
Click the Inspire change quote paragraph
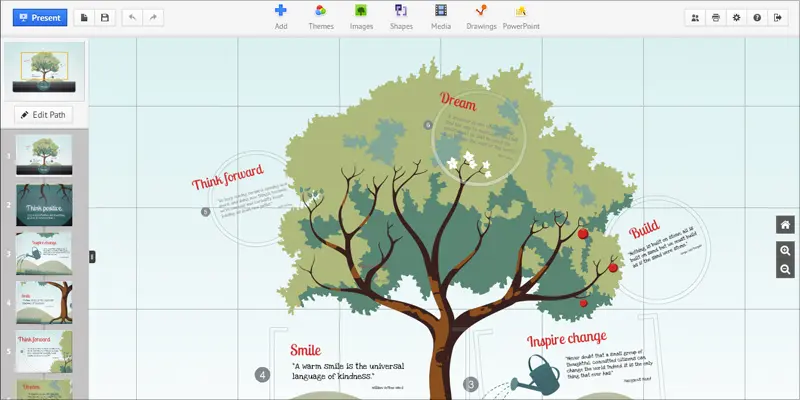609,366
